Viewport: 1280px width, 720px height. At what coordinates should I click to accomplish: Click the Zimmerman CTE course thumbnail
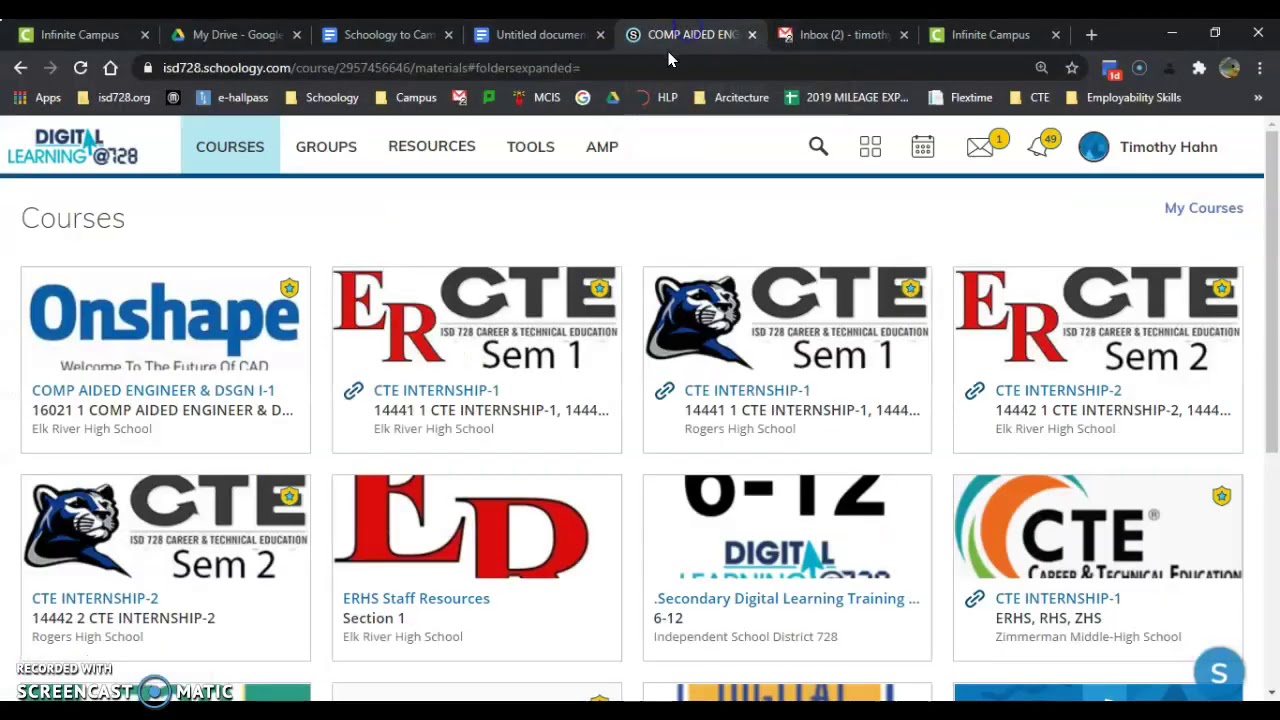pos(1098,528)
